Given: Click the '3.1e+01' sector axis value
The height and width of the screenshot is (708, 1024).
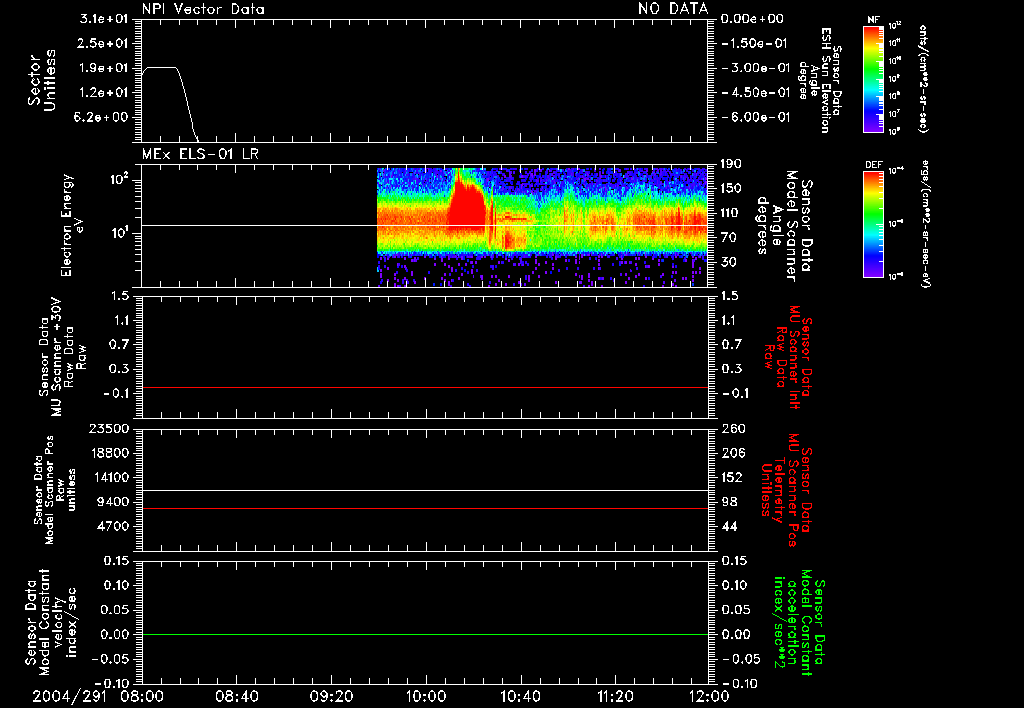Looking at the screenshot, I should (x=104, y=18).
